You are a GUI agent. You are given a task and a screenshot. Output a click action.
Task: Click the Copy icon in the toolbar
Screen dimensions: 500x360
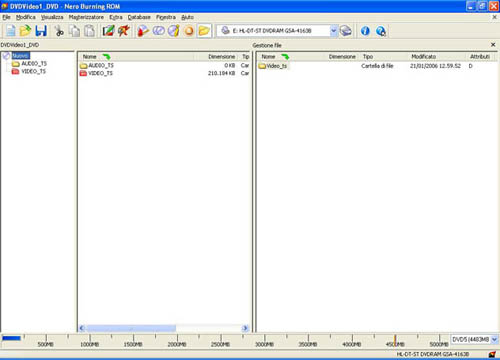pos(74,31)
